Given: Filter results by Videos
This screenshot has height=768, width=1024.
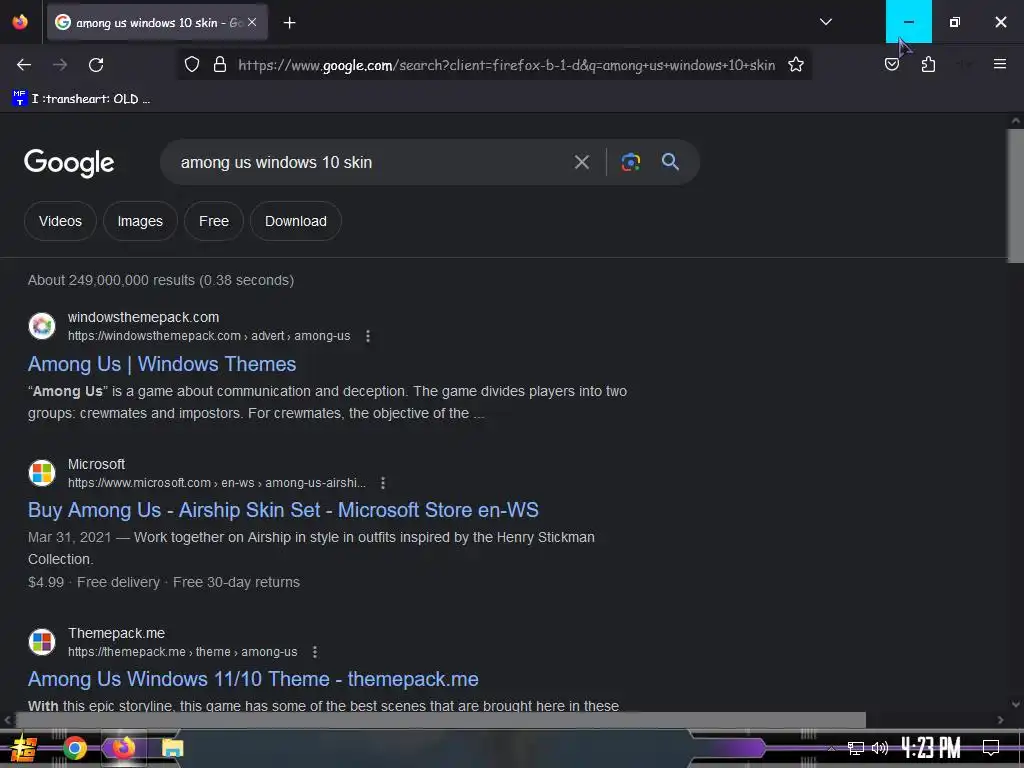Looking at the screenshot, I should [x=60, y=221].
